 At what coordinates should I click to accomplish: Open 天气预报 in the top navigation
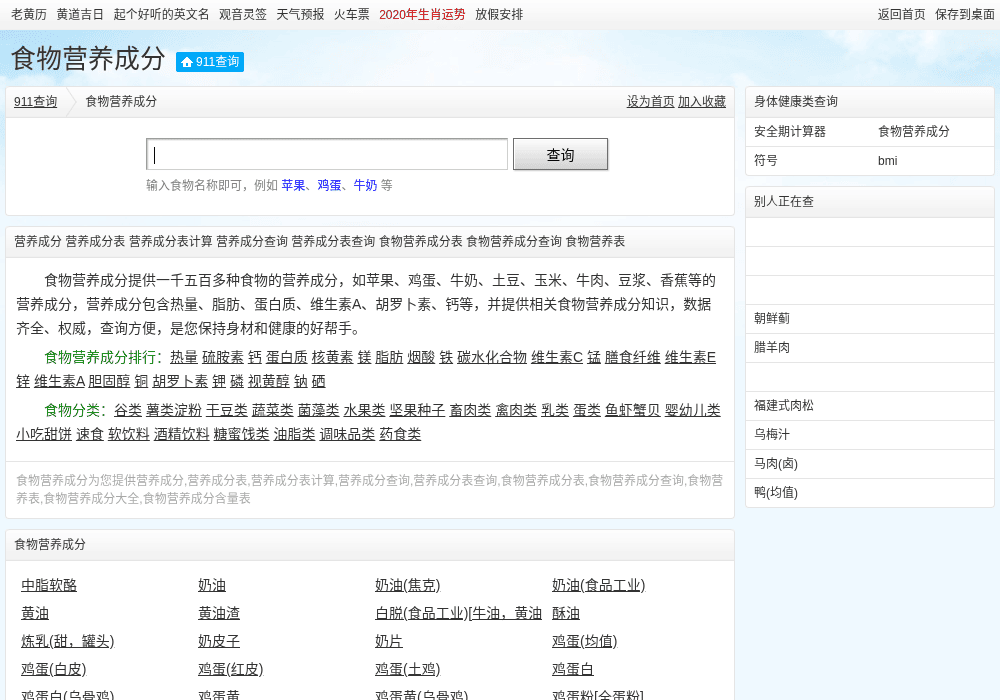click(x=300, y=14)
